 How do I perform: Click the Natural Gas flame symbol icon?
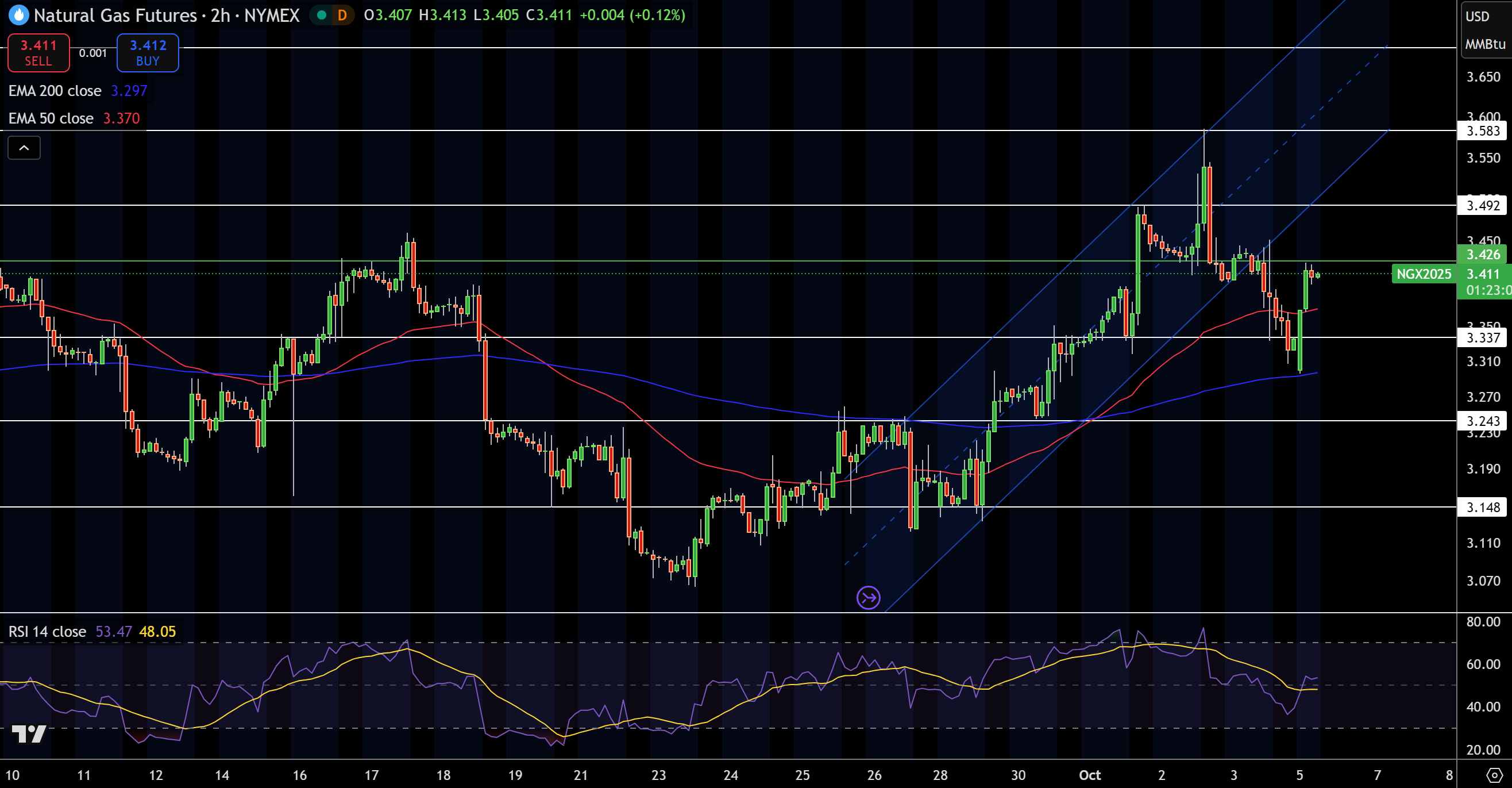(x=18, y=16)
